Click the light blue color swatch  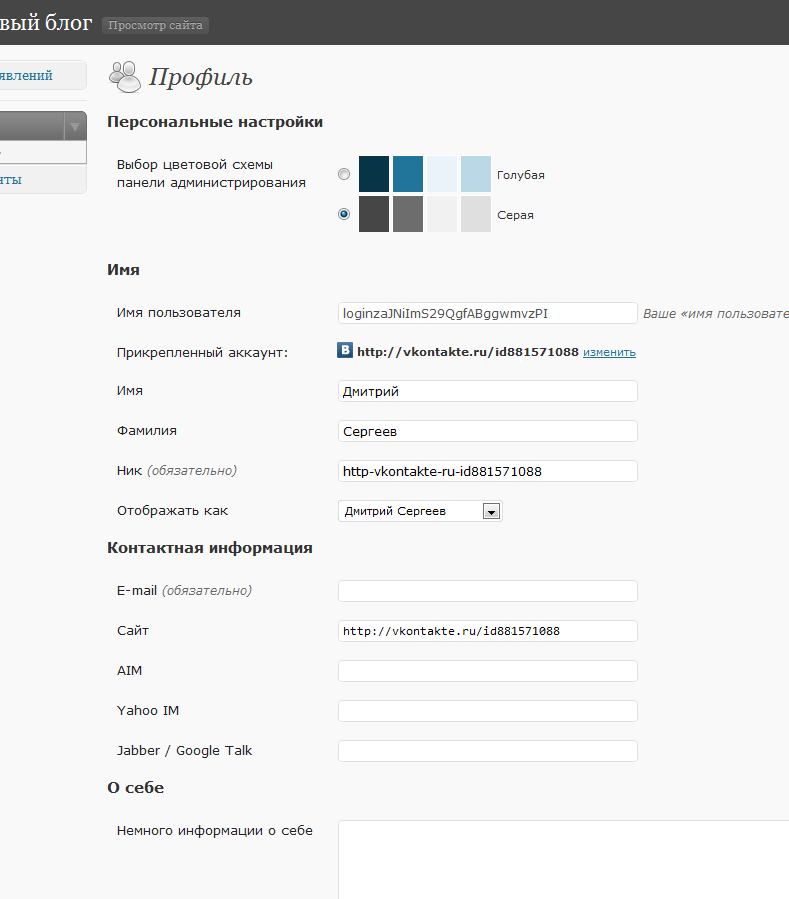[x=476, y=174]
